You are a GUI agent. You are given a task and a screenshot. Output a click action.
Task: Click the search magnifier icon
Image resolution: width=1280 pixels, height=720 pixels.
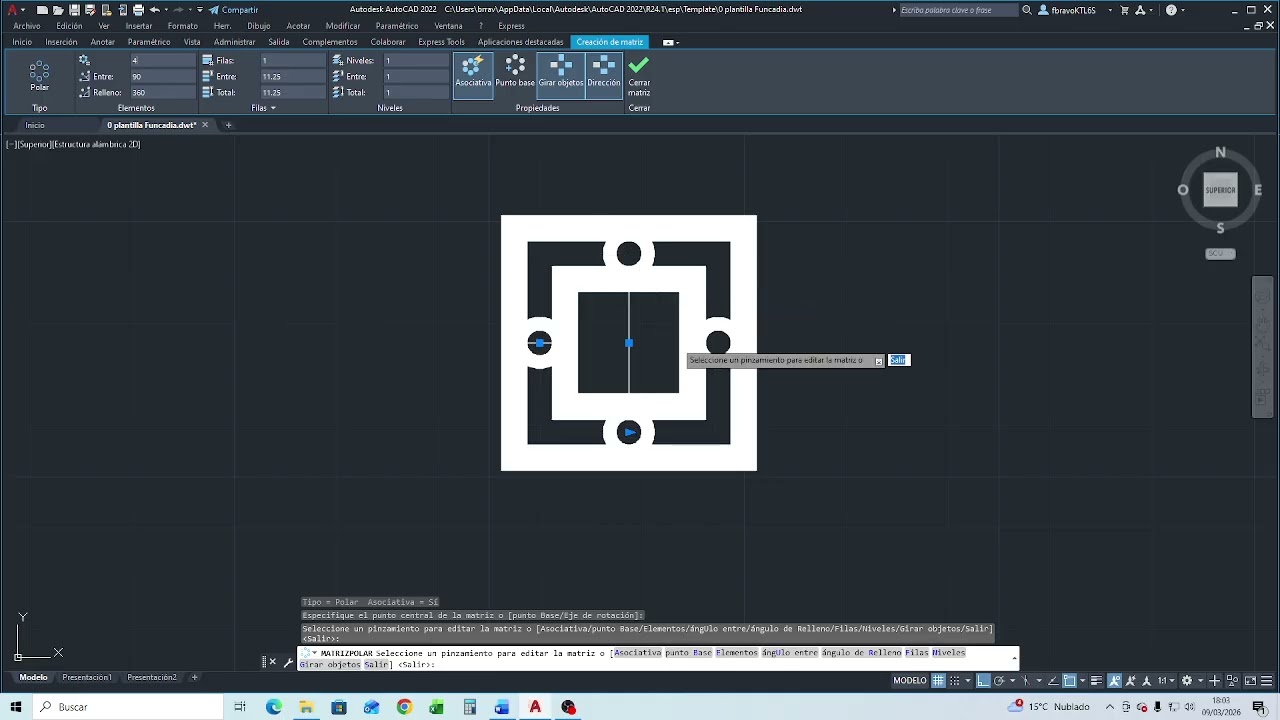[x=1027, y=10]
